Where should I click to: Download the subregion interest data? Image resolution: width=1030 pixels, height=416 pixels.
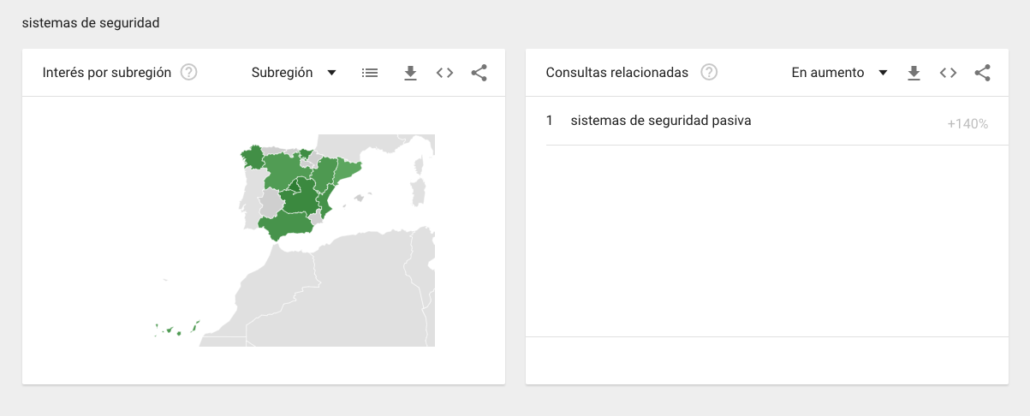(410, 73)
